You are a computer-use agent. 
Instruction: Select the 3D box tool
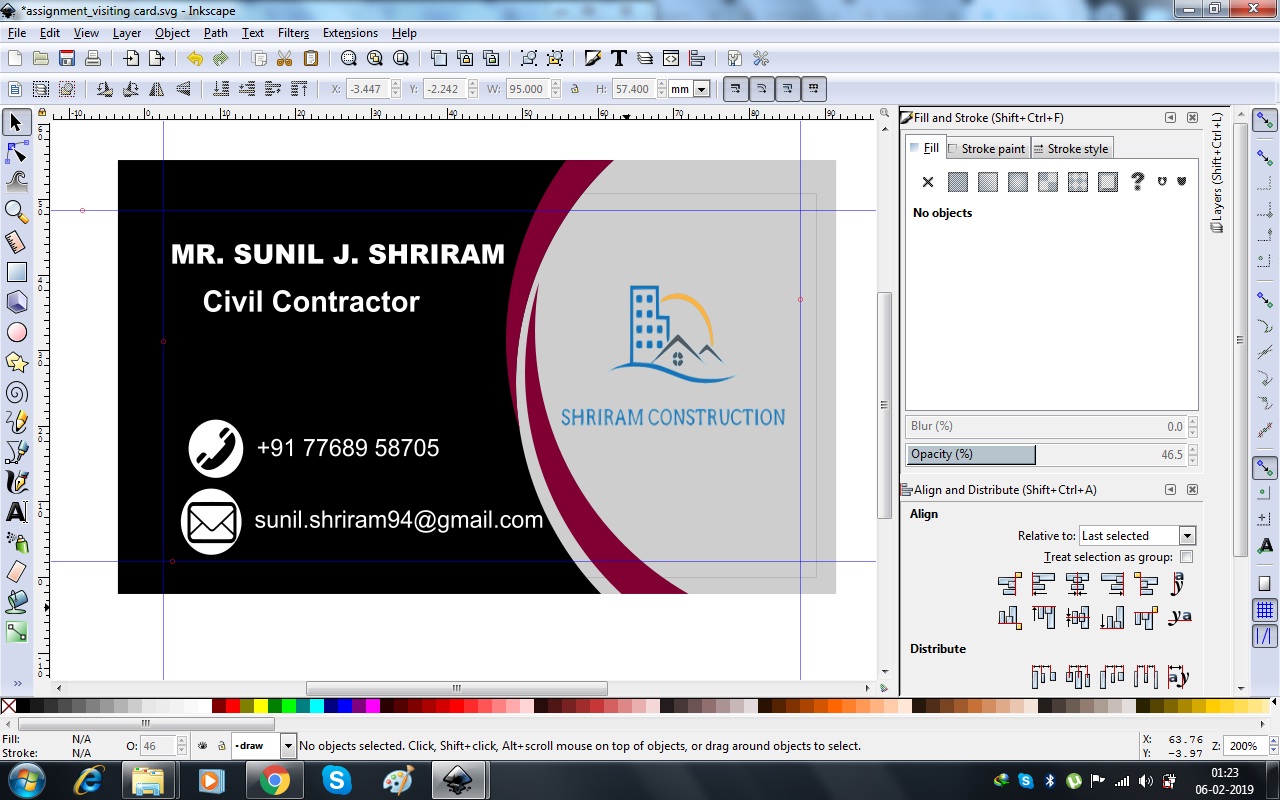tap(16, 302)
